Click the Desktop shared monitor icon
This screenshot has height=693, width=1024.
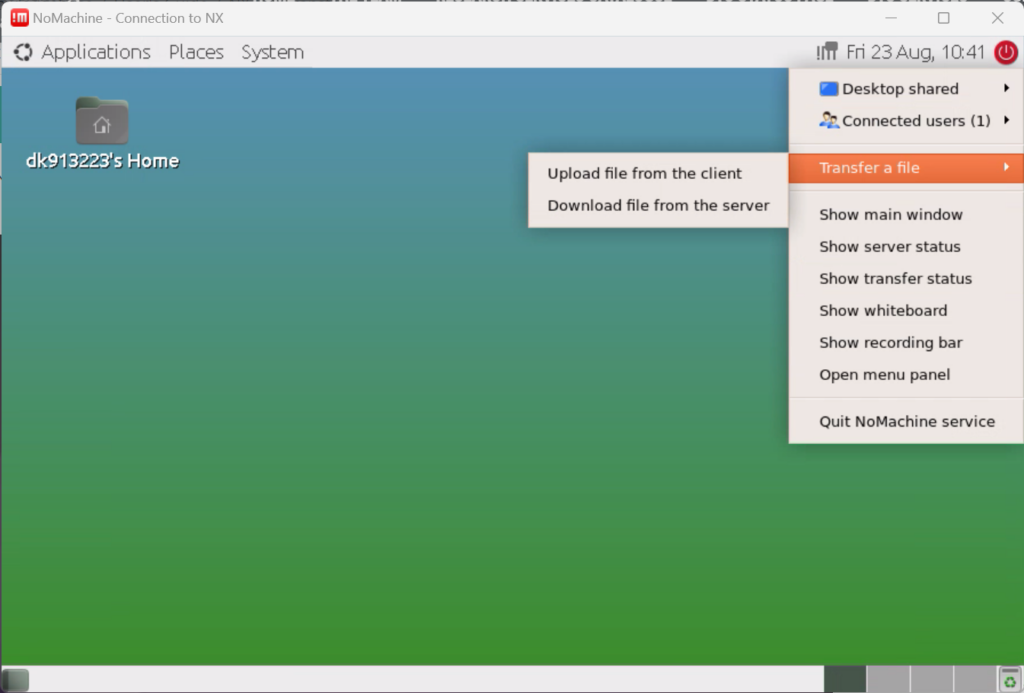pyautogui.click(x=829, y=88)
